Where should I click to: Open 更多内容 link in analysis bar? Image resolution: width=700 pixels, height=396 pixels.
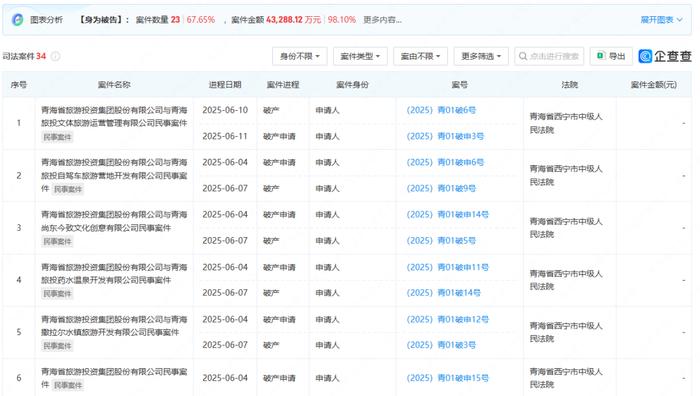point(382,20)
